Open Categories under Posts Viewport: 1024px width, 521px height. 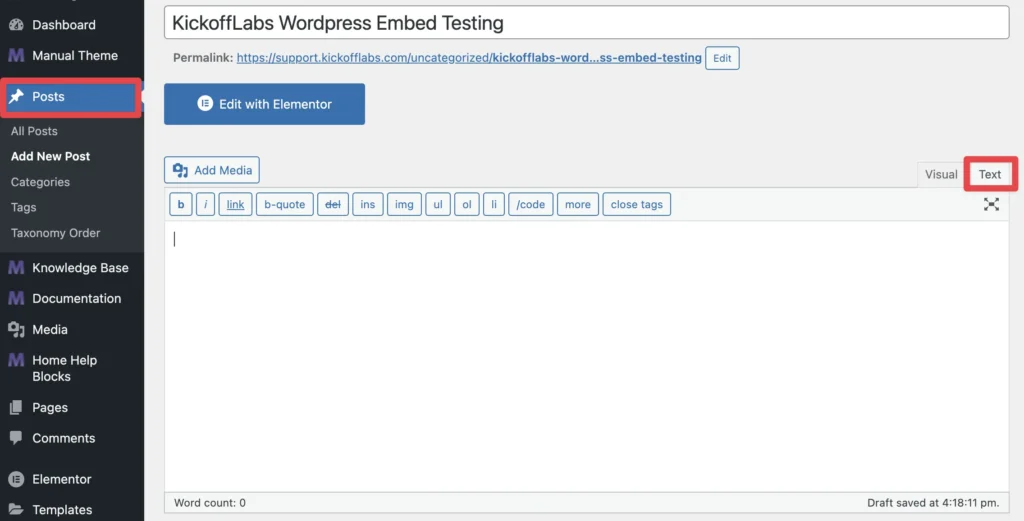click(x=40, y=182)
